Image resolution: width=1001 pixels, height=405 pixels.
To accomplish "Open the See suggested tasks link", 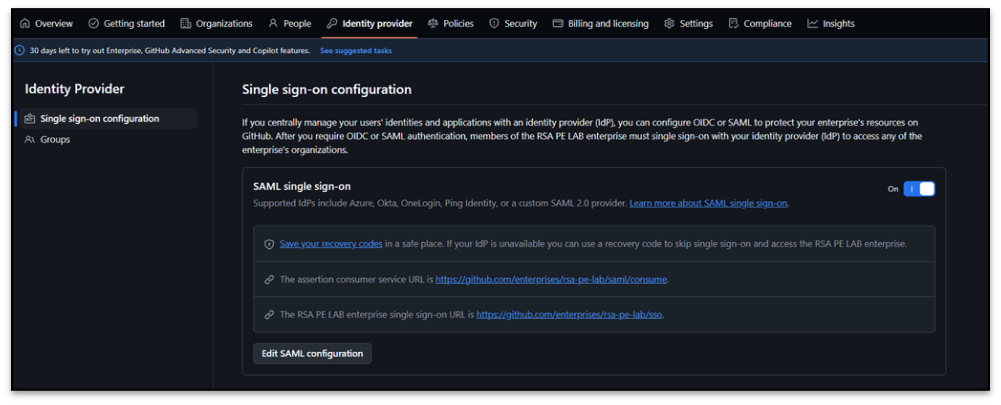I will pos(355,50).
